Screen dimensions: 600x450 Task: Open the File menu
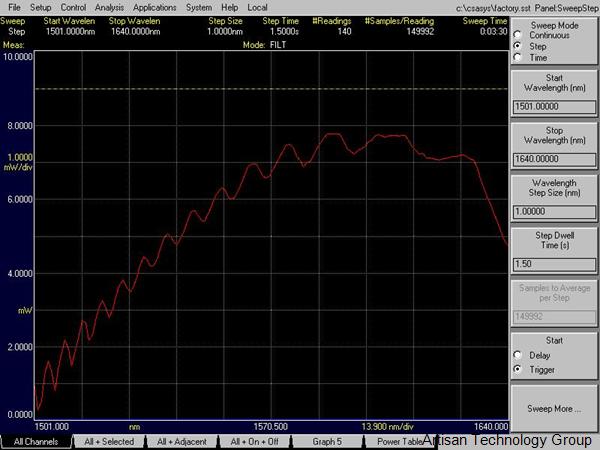14,7
